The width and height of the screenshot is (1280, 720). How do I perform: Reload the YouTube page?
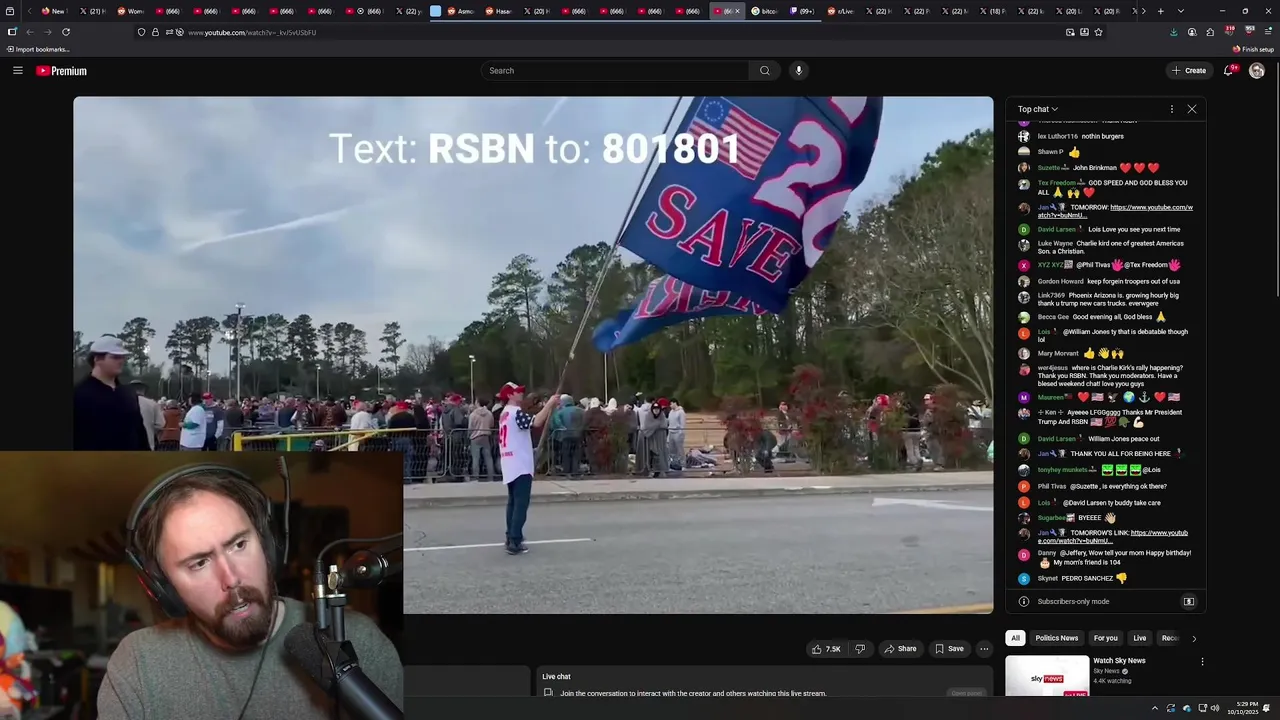(66, 32)
